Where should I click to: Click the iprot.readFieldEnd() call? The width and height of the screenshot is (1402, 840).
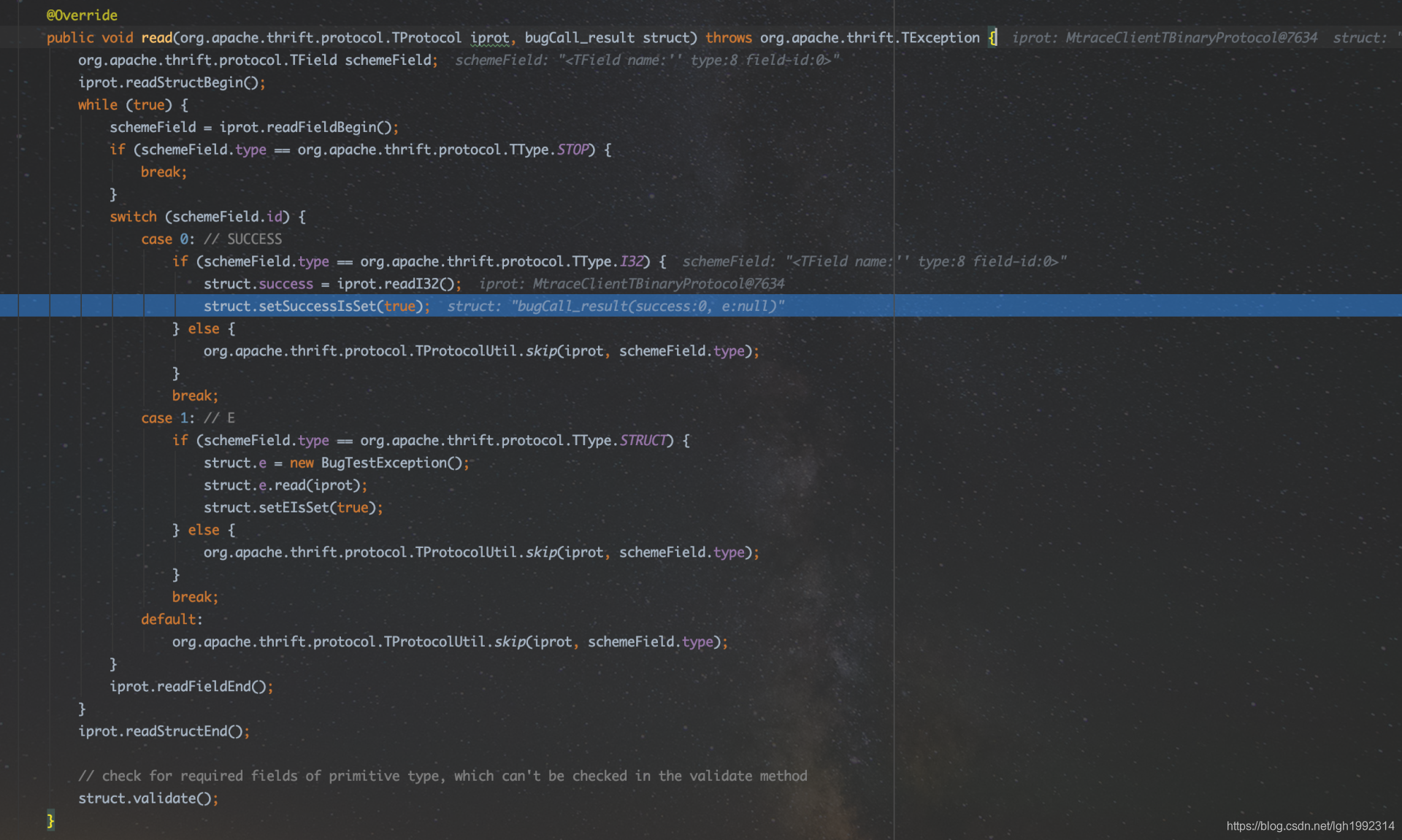[x=191, y=687]
